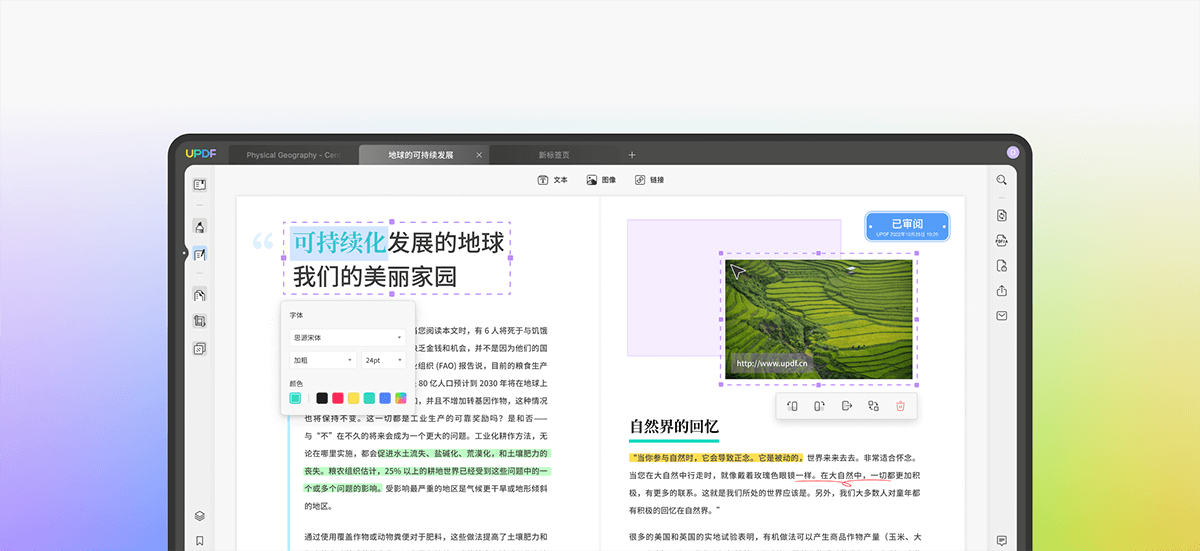
Task: Open the Bookmarks icon at bottom left
Action: click(200, 541)
